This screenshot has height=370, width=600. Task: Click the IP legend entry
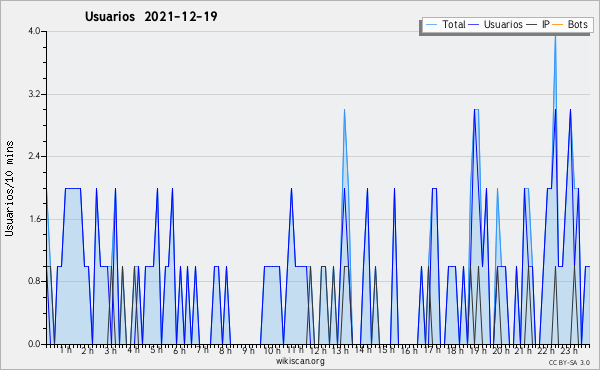[538, 24]
